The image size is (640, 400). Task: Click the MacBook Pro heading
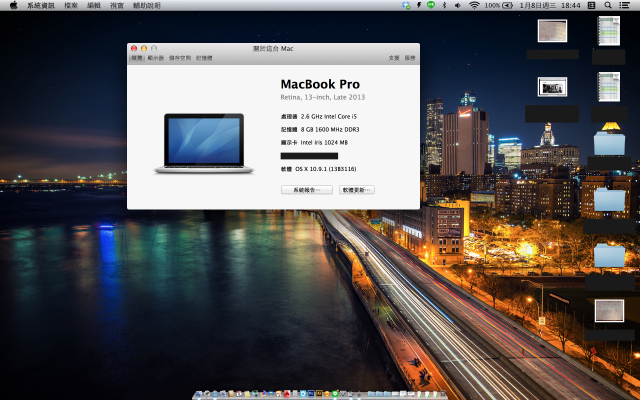(x=320, y=84)
